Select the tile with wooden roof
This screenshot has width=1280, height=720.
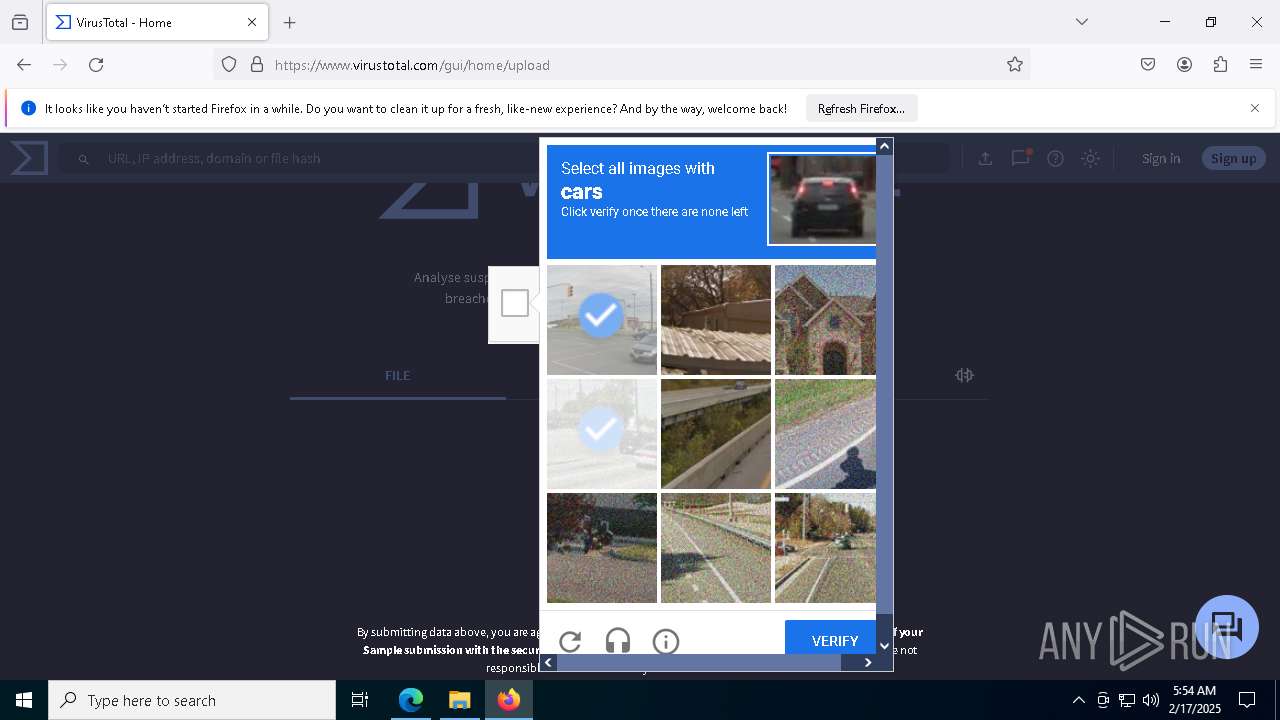point(716,320)
